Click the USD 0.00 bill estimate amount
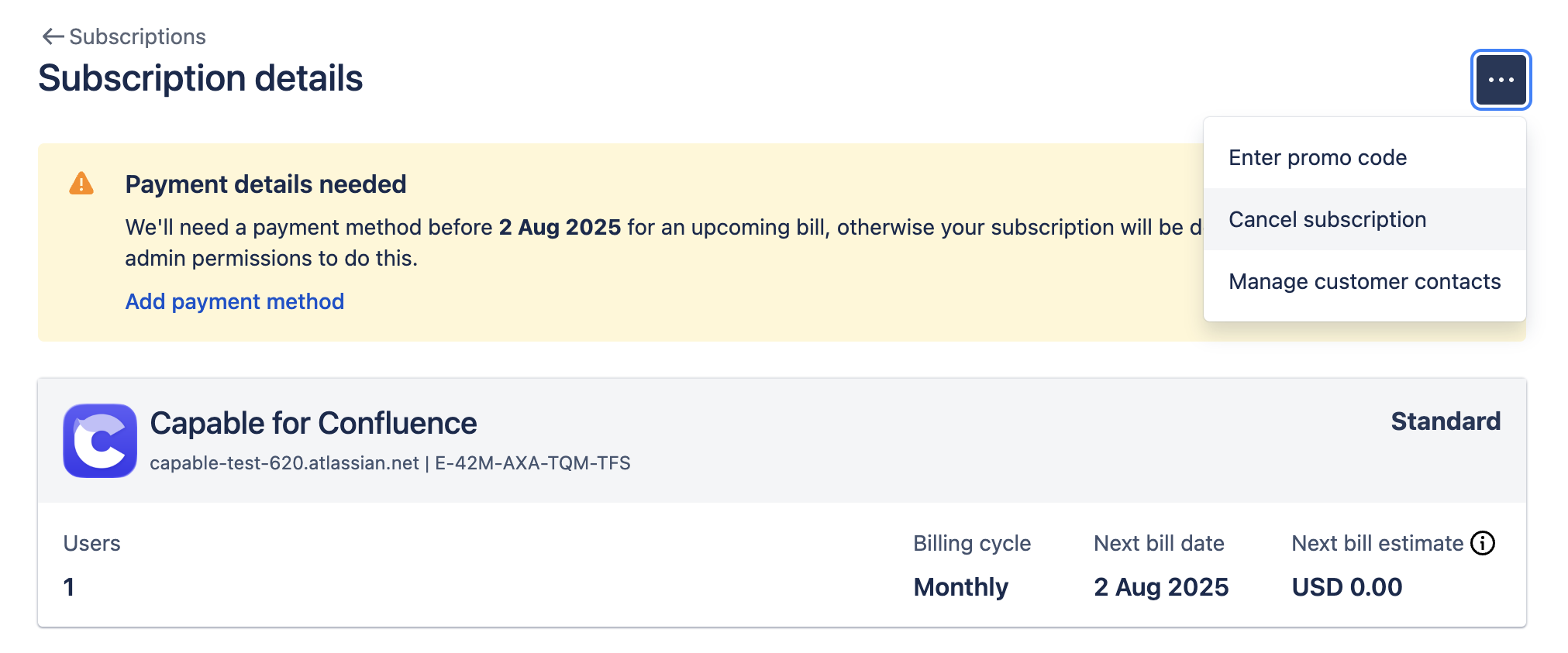 [1346, 587]
